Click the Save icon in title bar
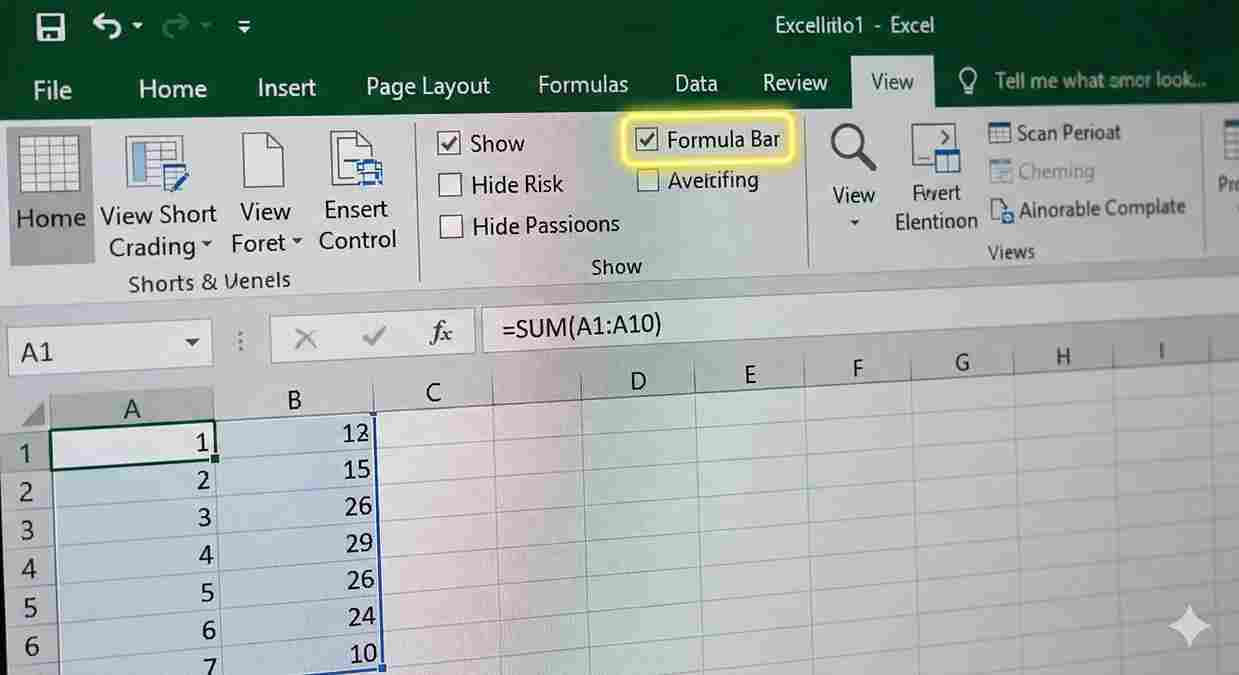1239x675 pixels. pyautogui.click(x=50, y=27)
